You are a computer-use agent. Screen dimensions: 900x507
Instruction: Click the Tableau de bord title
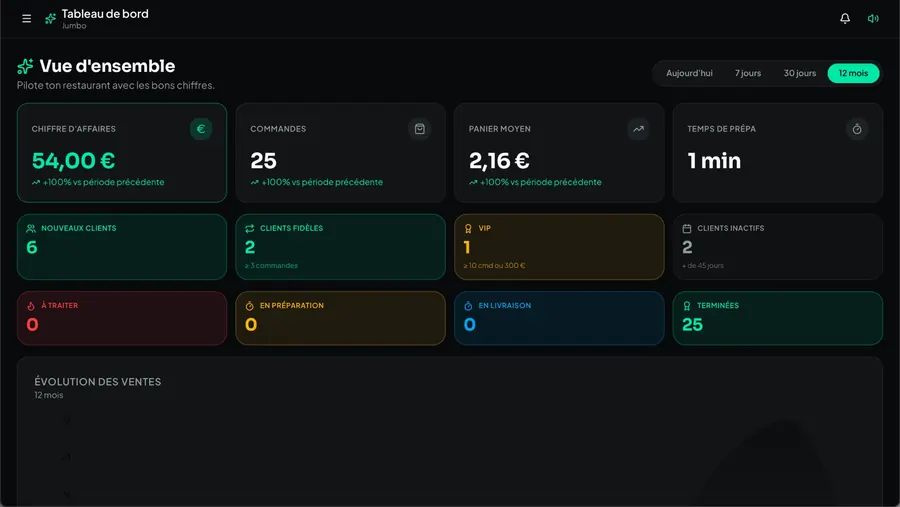105,14
